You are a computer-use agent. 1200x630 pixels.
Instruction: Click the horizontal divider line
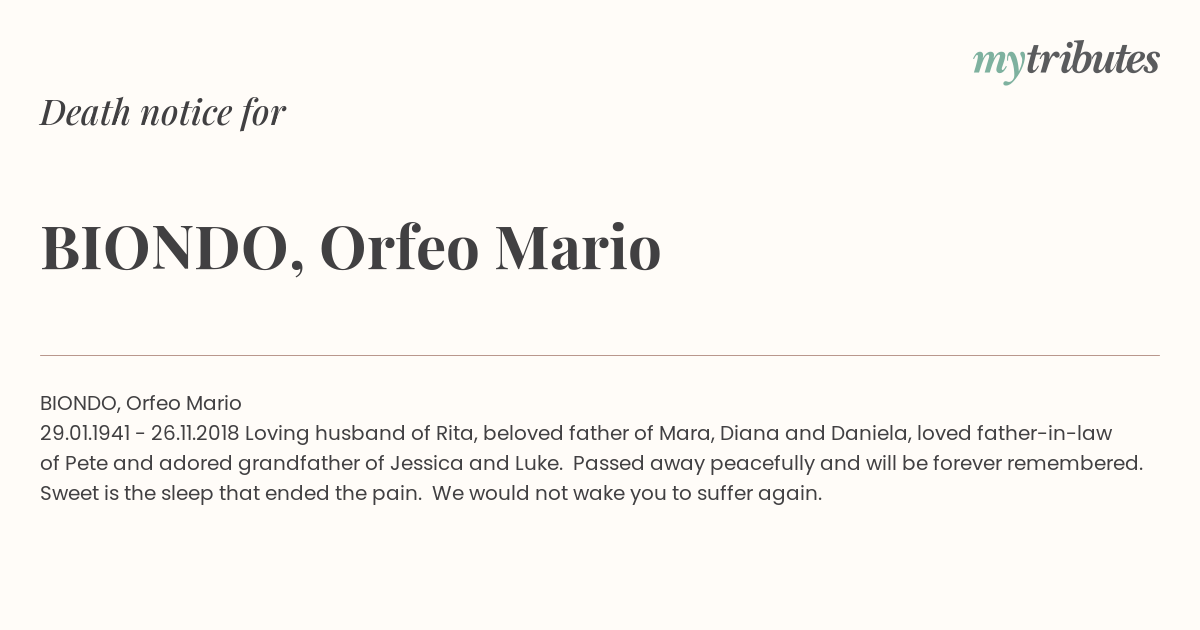(x=600, y=355)
